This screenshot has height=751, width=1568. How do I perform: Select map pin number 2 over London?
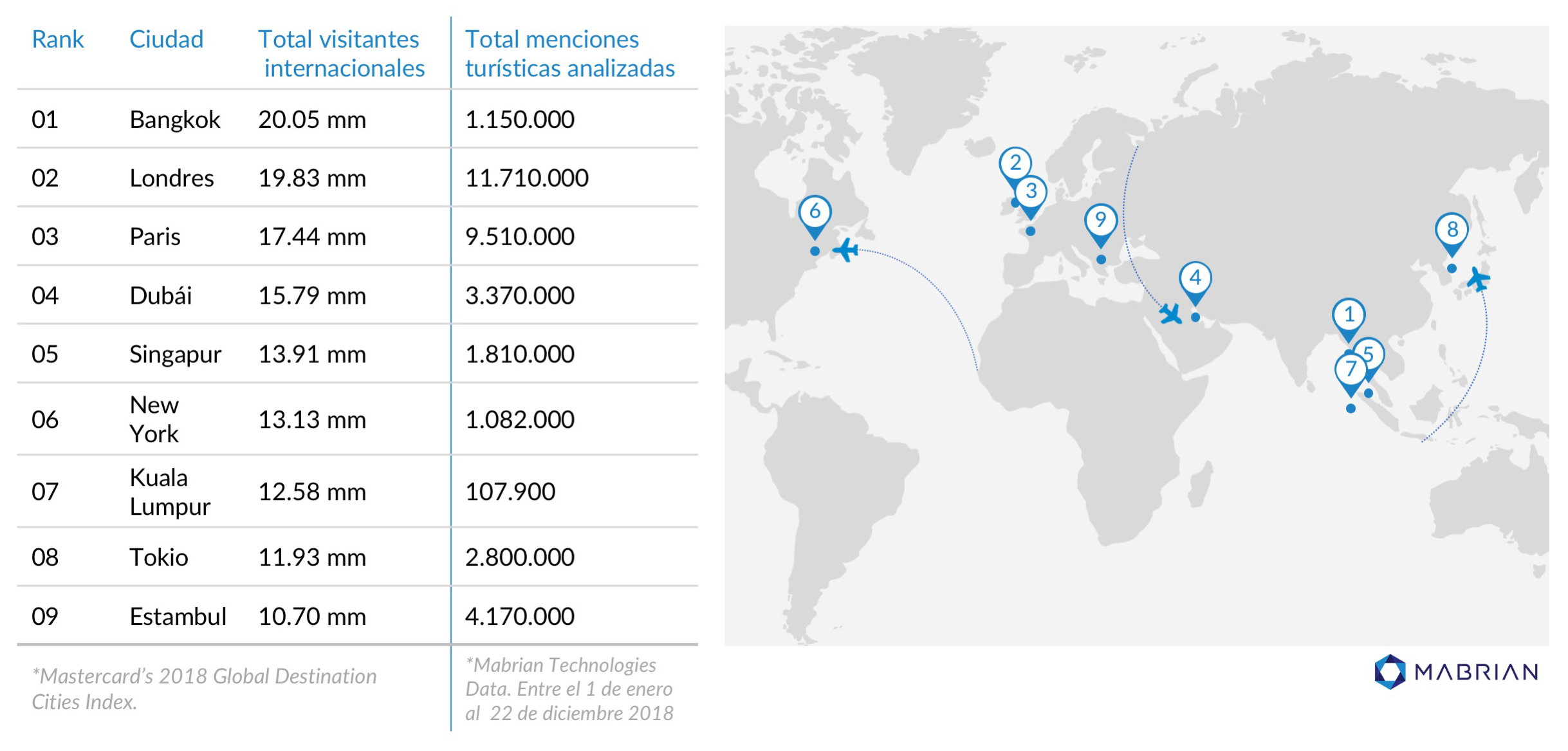[1015, 163]
